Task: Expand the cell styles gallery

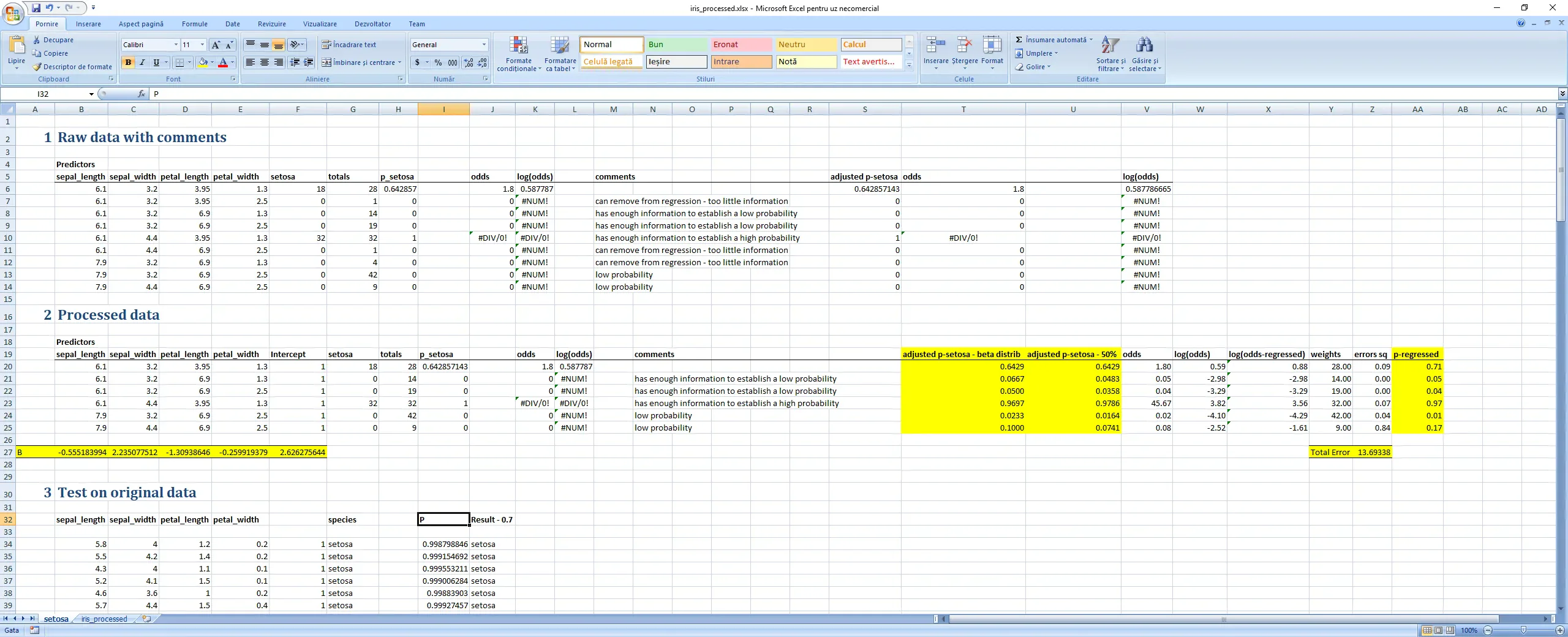Action: [909, 66]
